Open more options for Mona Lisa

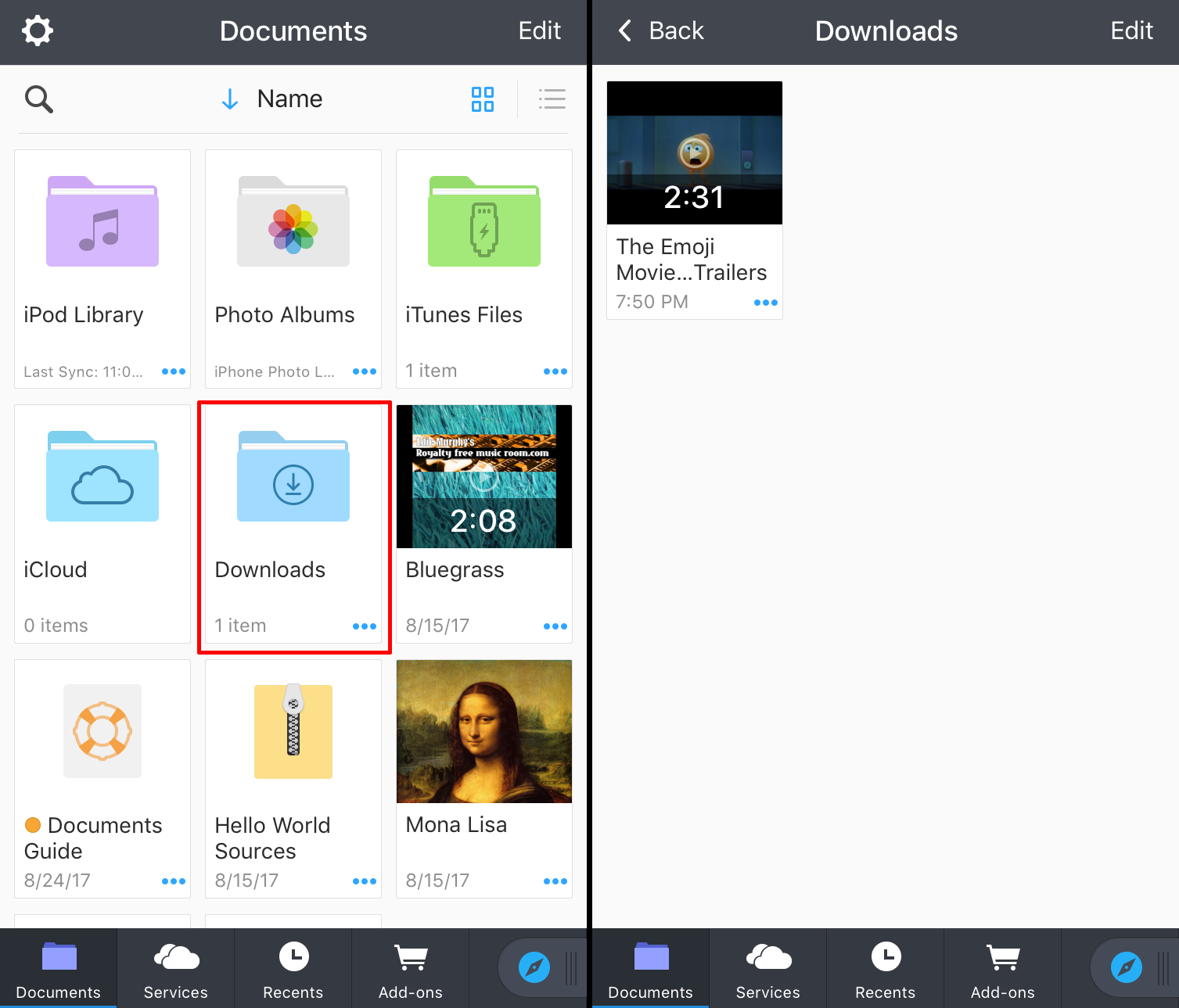(555, 881)
